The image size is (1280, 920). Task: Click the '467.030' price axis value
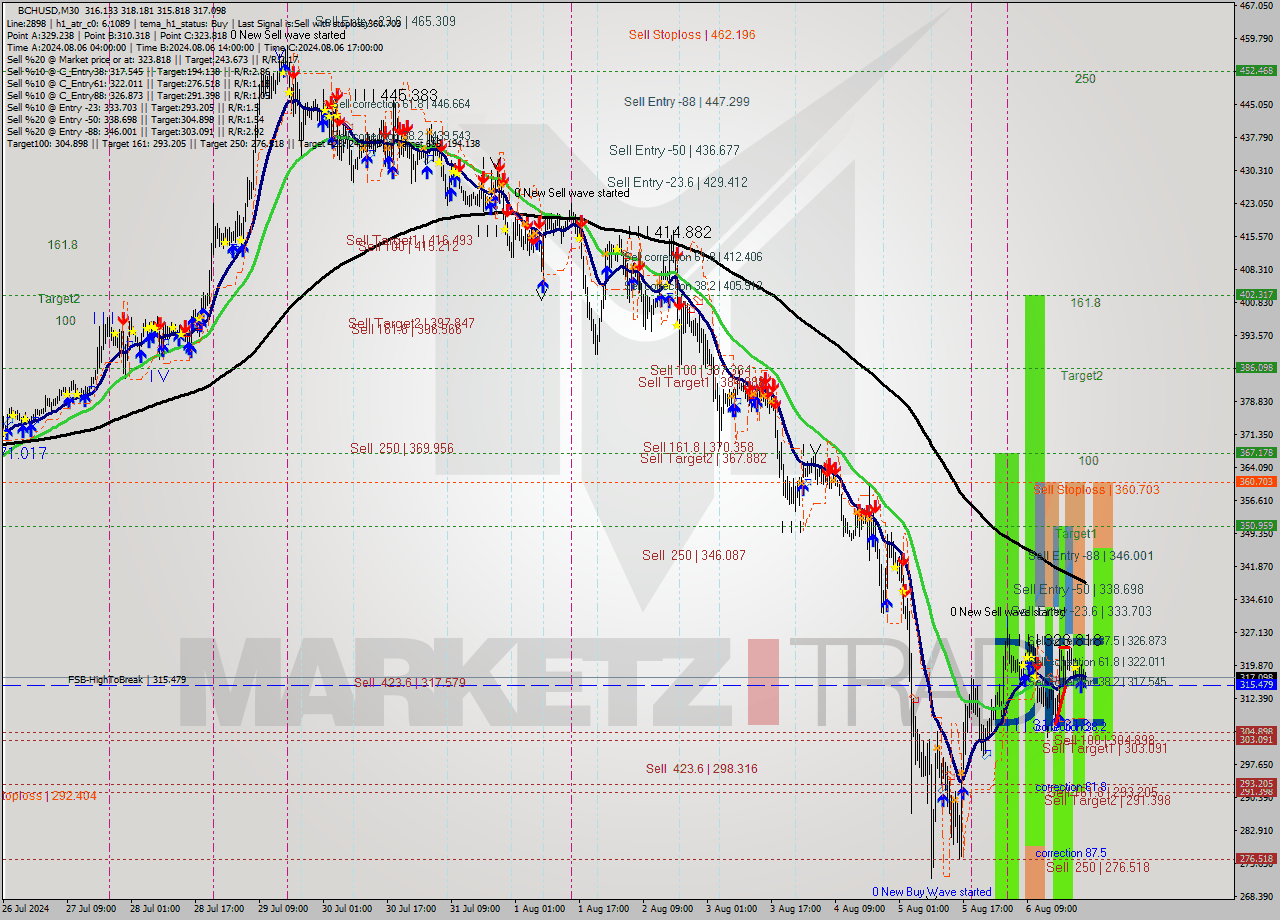click(x=1256, y=6)
